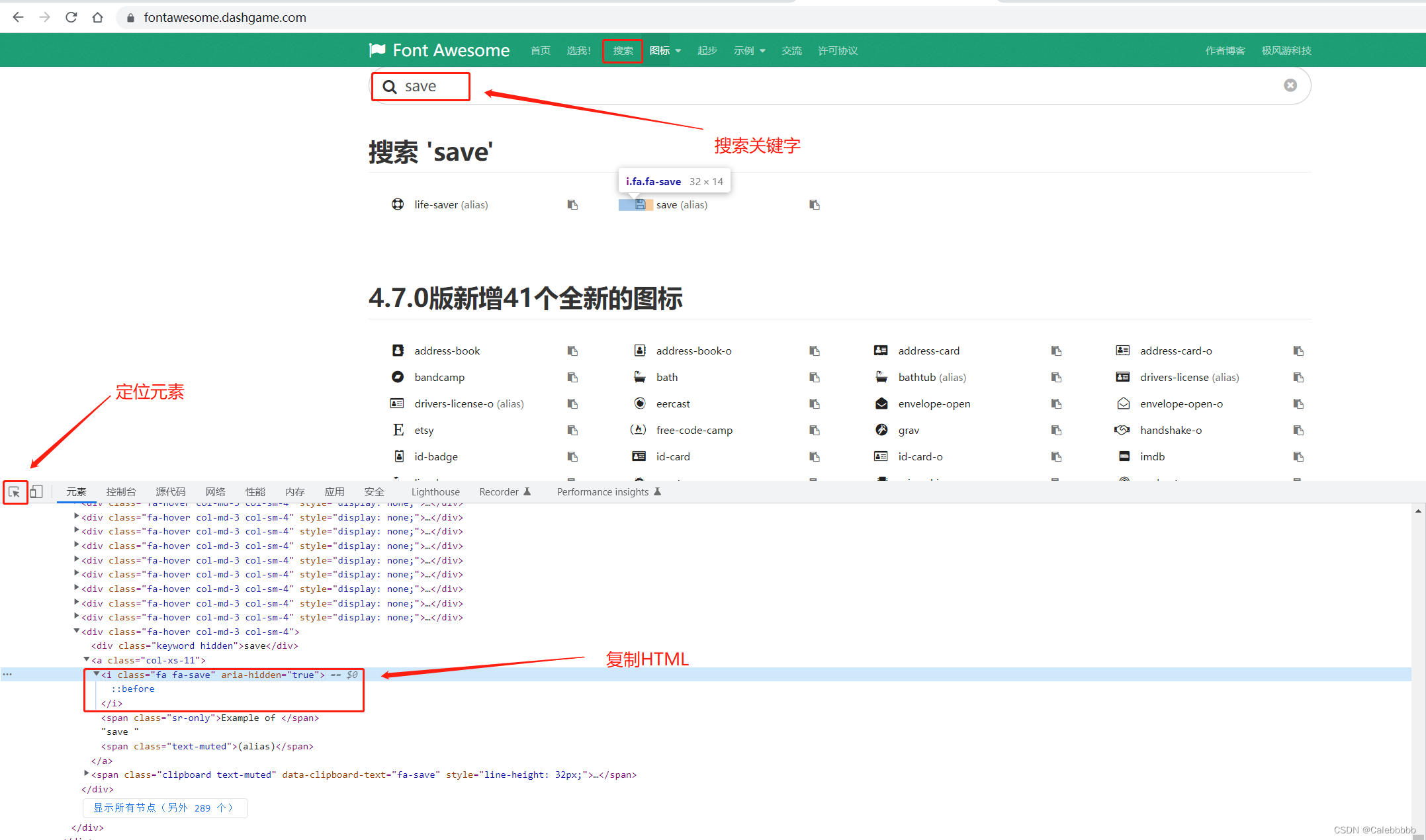The image size is (1426, 840).
Task: Select the div class keyword hidden line
Action: 195,646
